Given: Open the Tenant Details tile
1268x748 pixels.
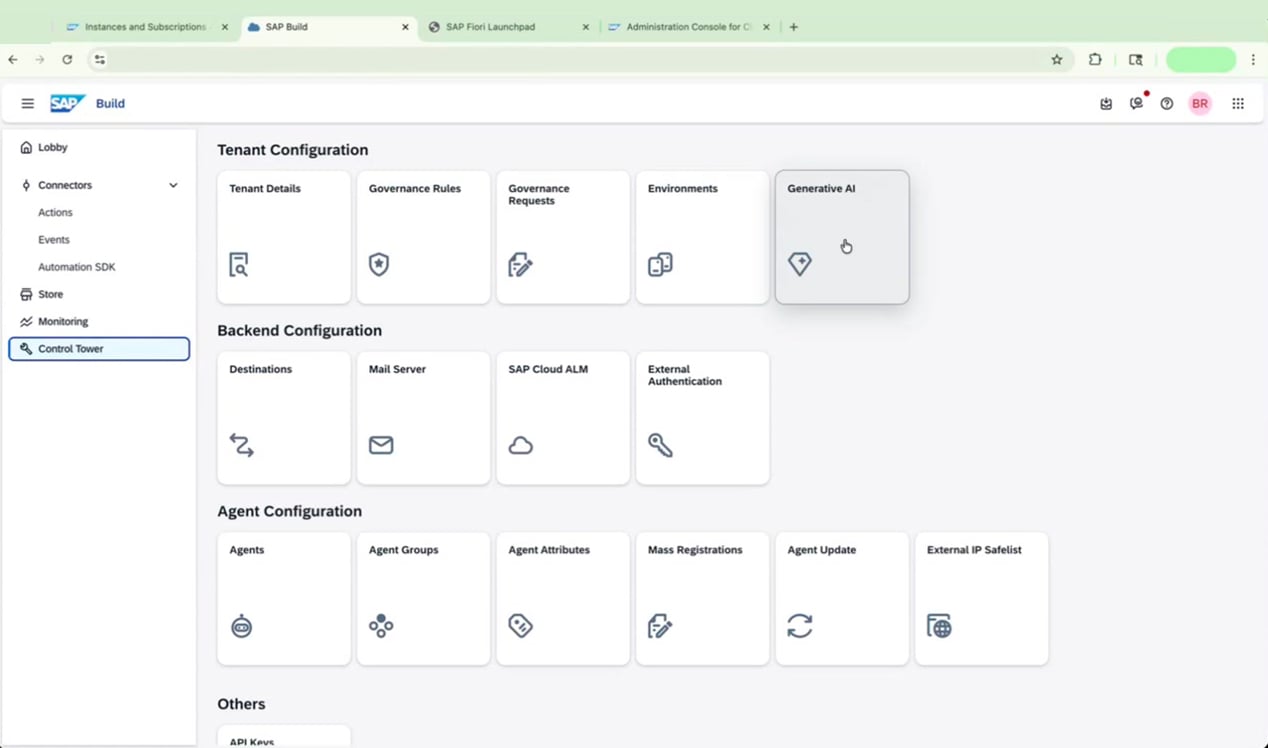Looking at the screenshot, I should point(284,237).
